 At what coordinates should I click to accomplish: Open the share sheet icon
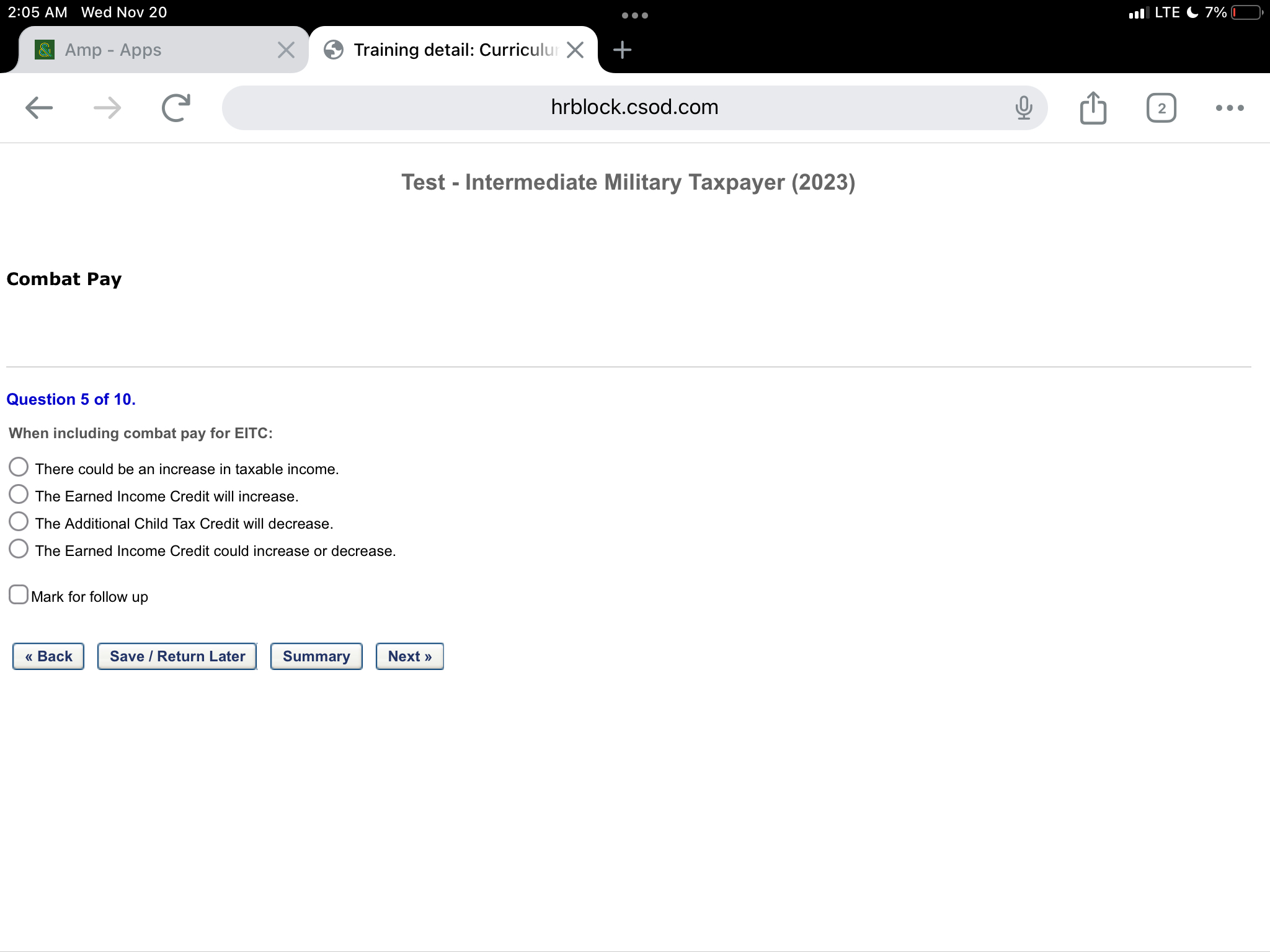tap(1093, 108)
